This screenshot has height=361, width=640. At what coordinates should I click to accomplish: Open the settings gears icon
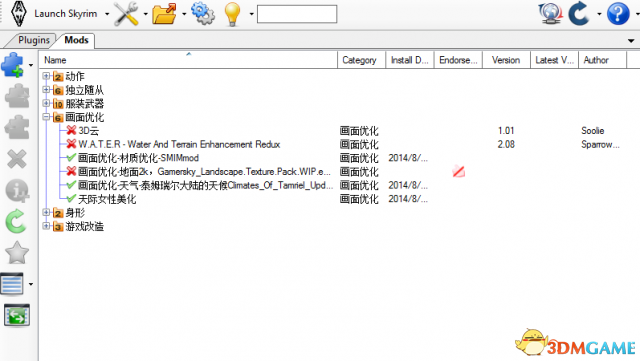click(x=203, y=13)
